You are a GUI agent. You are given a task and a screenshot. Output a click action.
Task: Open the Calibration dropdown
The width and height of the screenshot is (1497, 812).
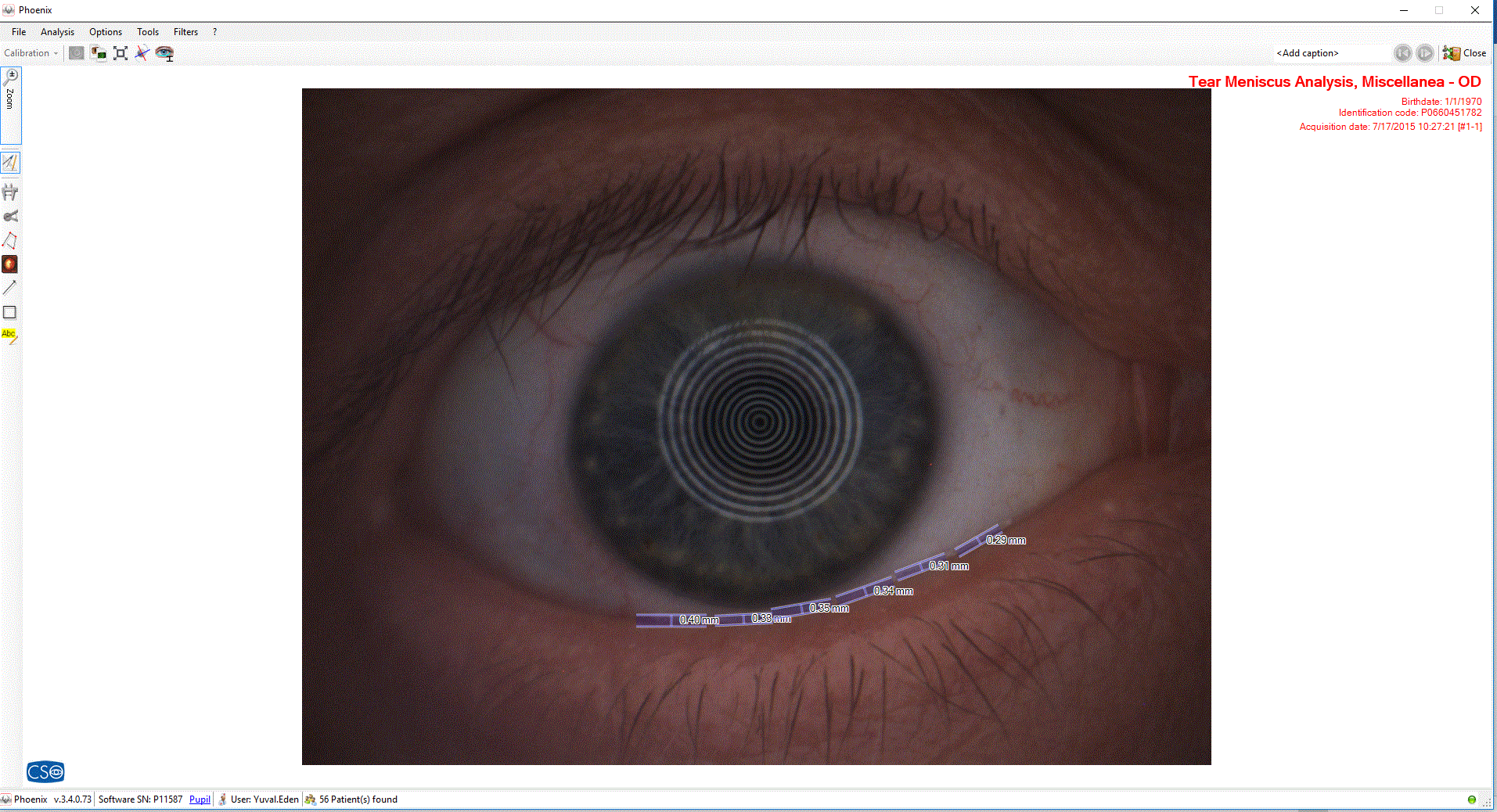click(x=31, y=53)
